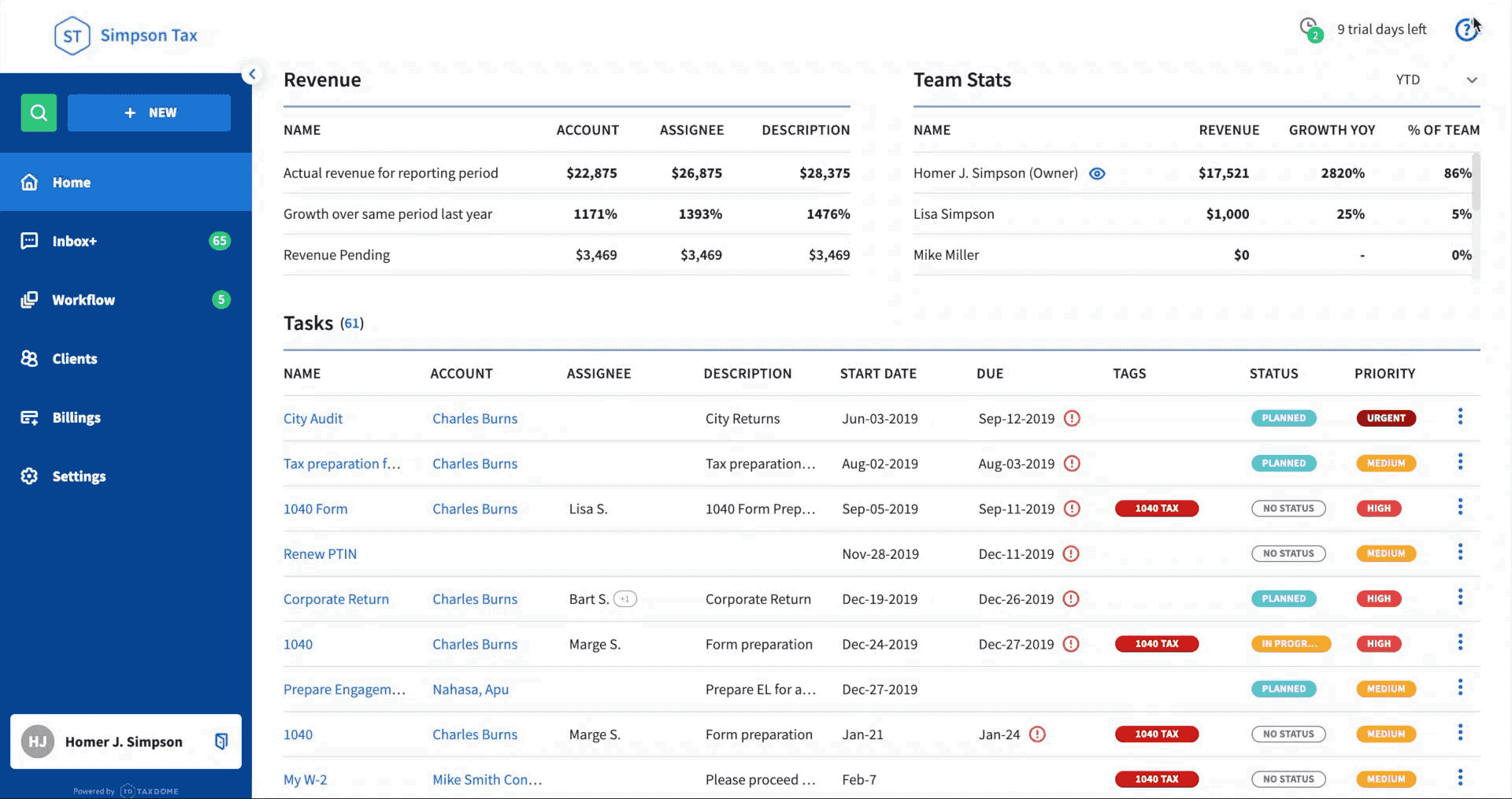
Task: Click the HJ avatar circle
Action: click(38, 742)
